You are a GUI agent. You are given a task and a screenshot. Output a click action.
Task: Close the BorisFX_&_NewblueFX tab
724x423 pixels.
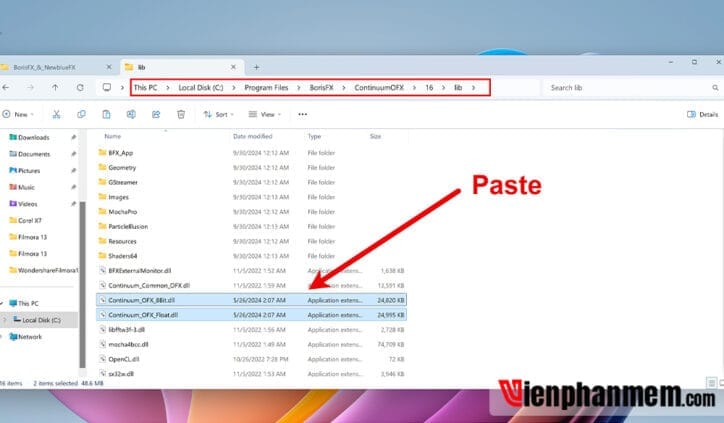[109, 67]
